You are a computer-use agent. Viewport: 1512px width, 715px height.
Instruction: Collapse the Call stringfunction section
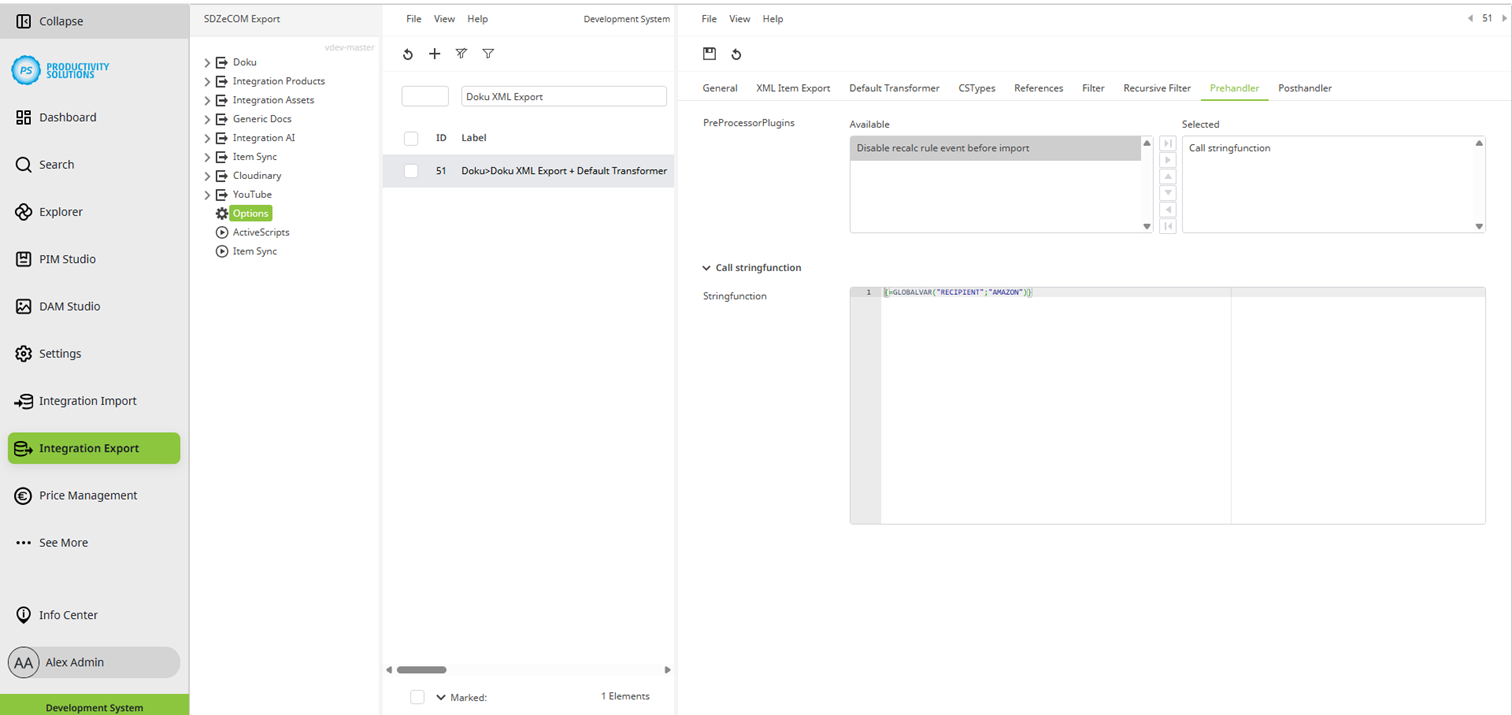pyautogui.click(x=707, y=267)
